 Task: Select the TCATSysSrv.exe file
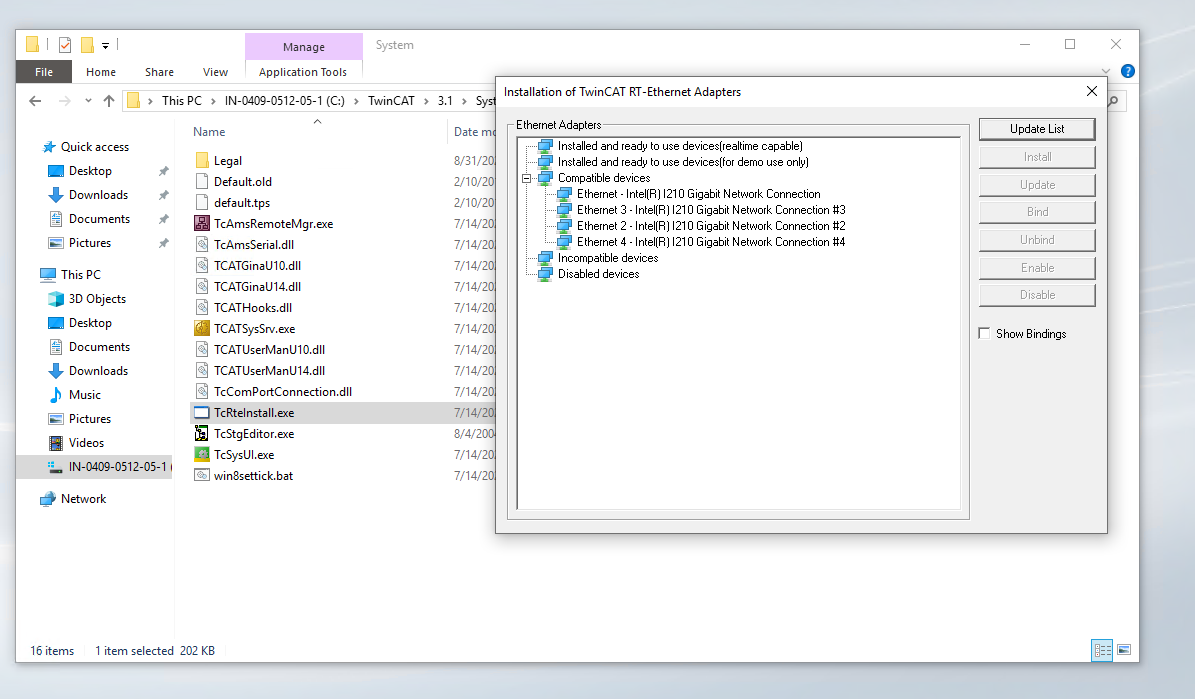point(255,329)
